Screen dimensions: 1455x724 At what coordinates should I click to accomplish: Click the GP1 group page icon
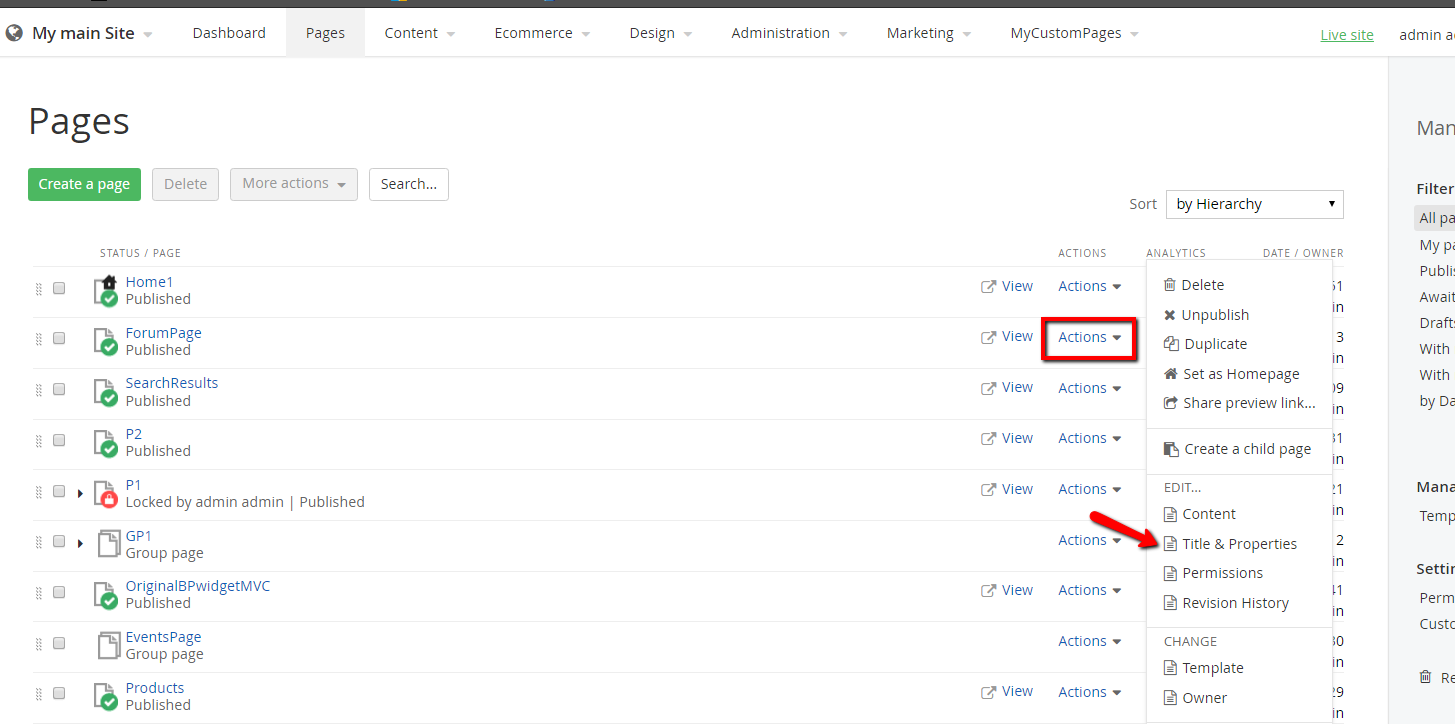click(x=108, y=544)
